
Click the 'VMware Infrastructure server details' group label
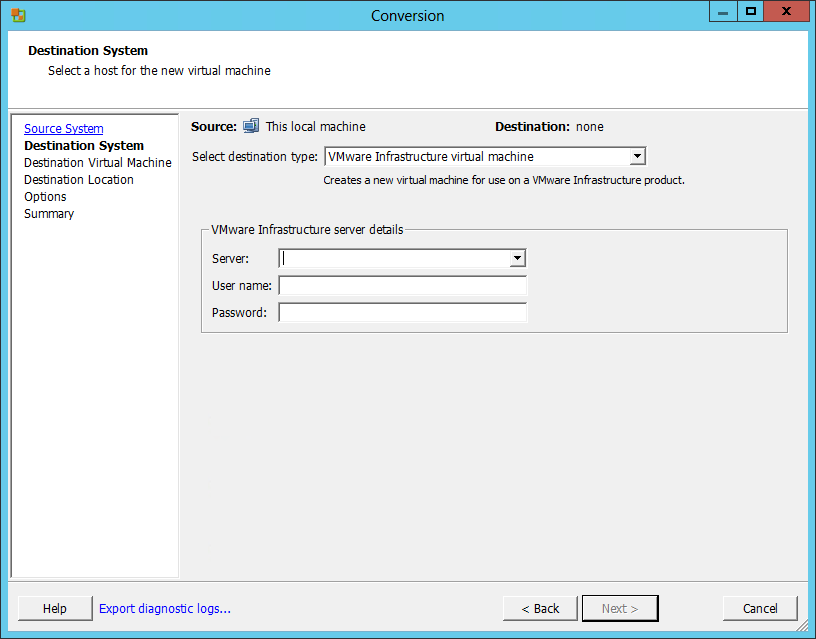coord(307,229)
